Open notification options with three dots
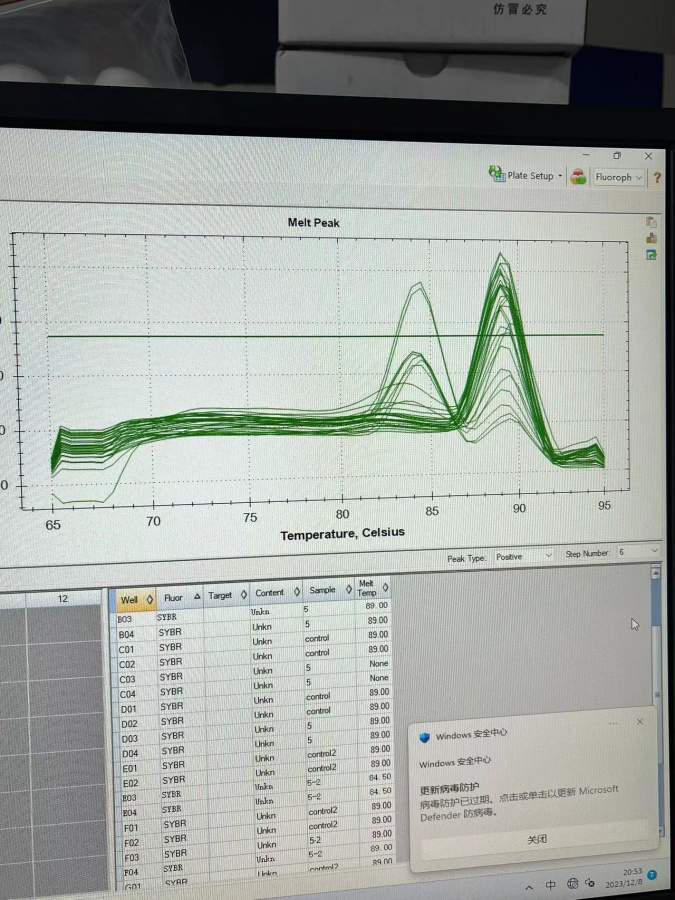 click(613, 722)
